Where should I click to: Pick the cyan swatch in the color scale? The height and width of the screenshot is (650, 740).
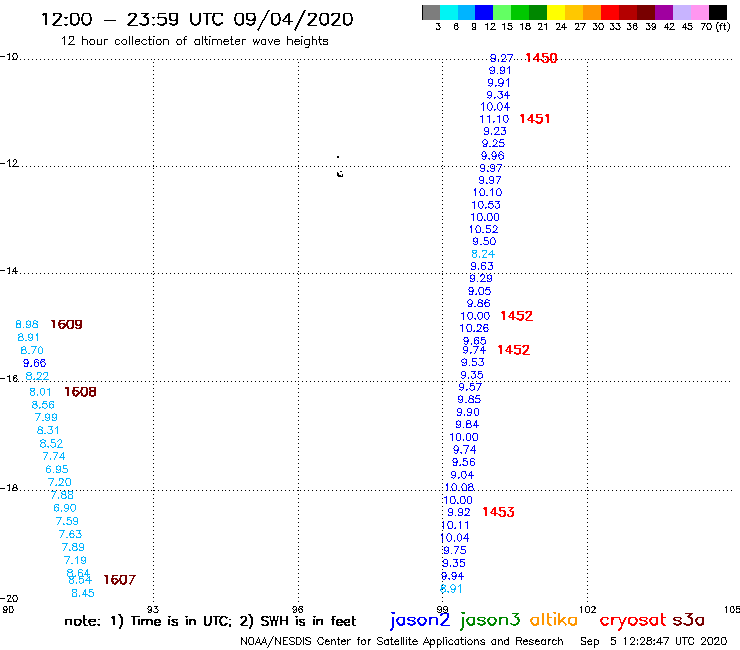pyautogui.click(x=448, y=12)
